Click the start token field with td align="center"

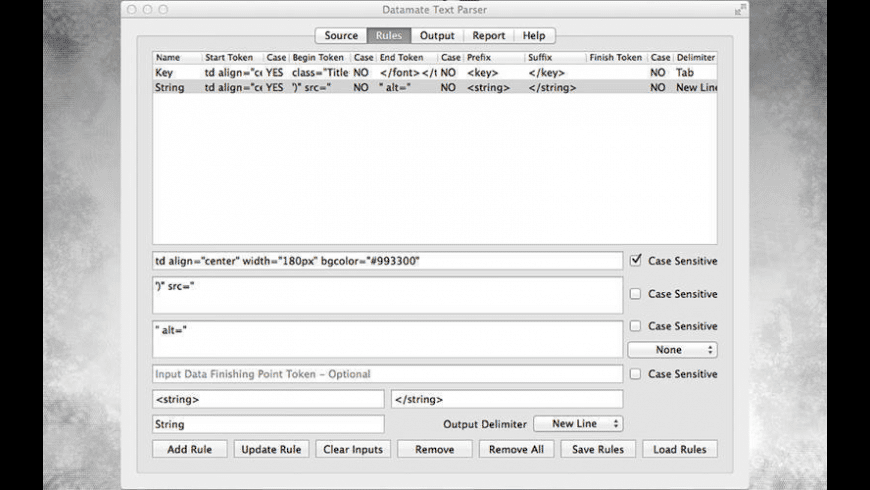click(x=388, y=261)
